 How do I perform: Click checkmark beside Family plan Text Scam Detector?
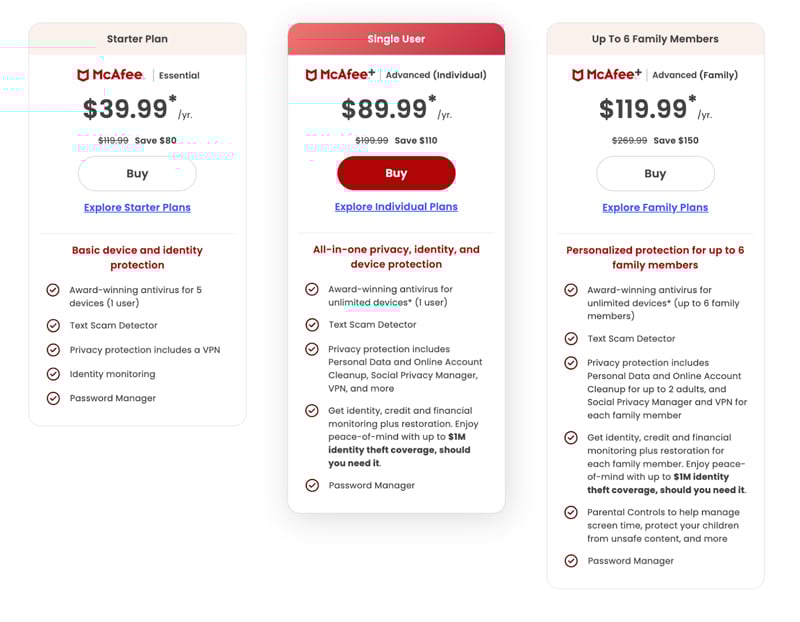[x=571, y=339]
